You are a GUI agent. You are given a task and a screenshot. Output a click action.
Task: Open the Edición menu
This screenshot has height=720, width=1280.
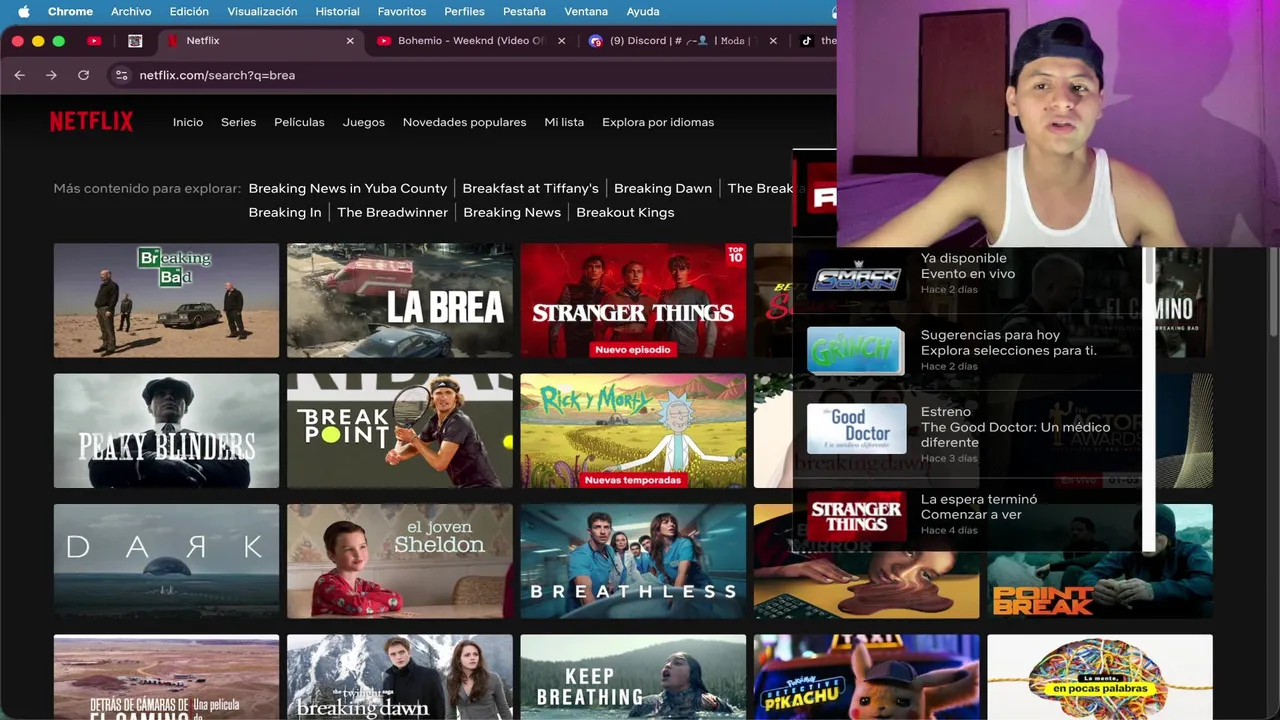tap(189, 12)
